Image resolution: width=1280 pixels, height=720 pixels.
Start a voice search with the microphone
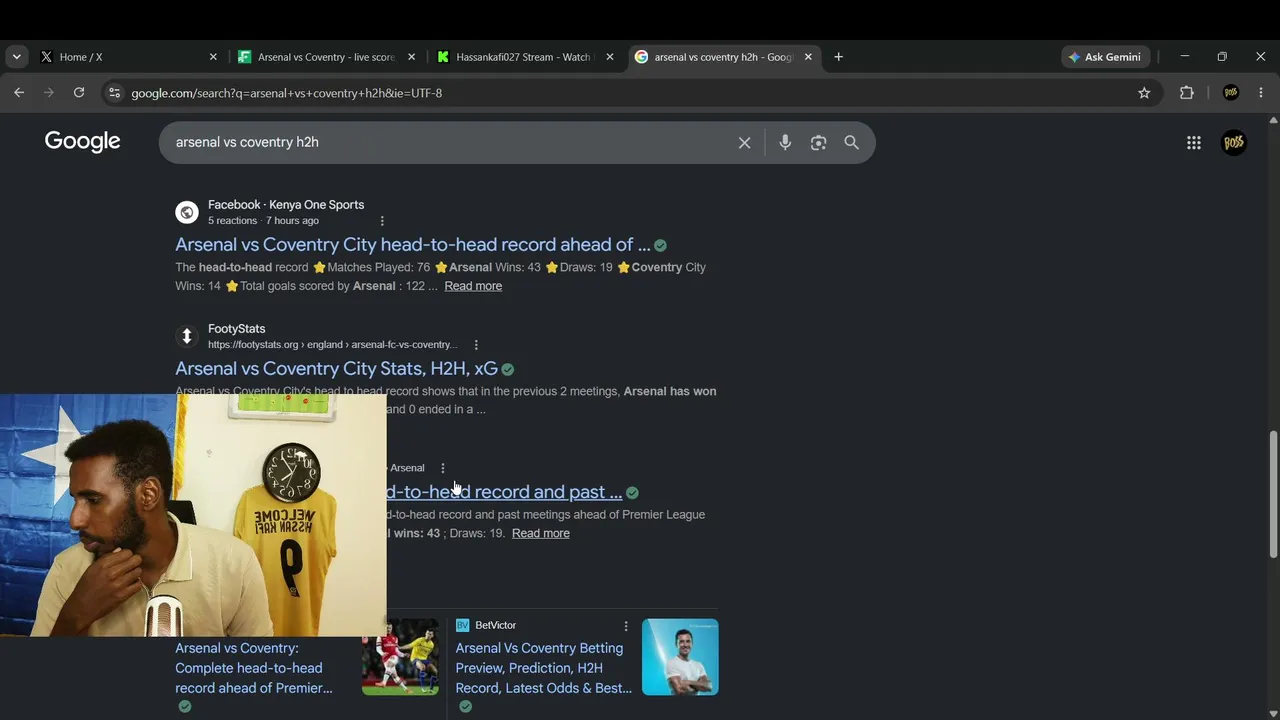pyautogui.click(x=785, y=143)
